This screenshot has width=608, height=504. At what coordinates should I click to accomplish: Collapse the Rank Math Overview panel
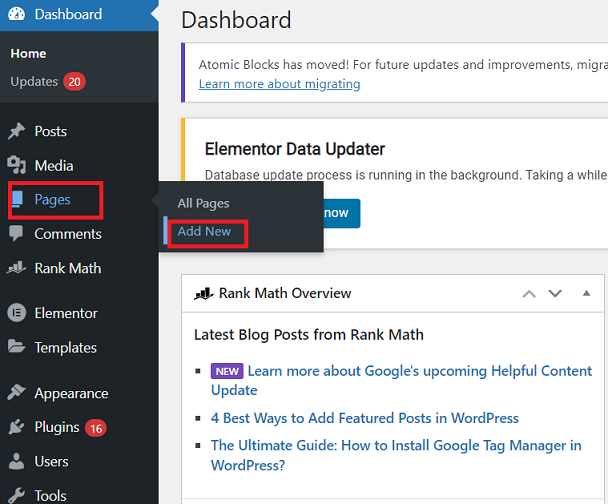586,293
